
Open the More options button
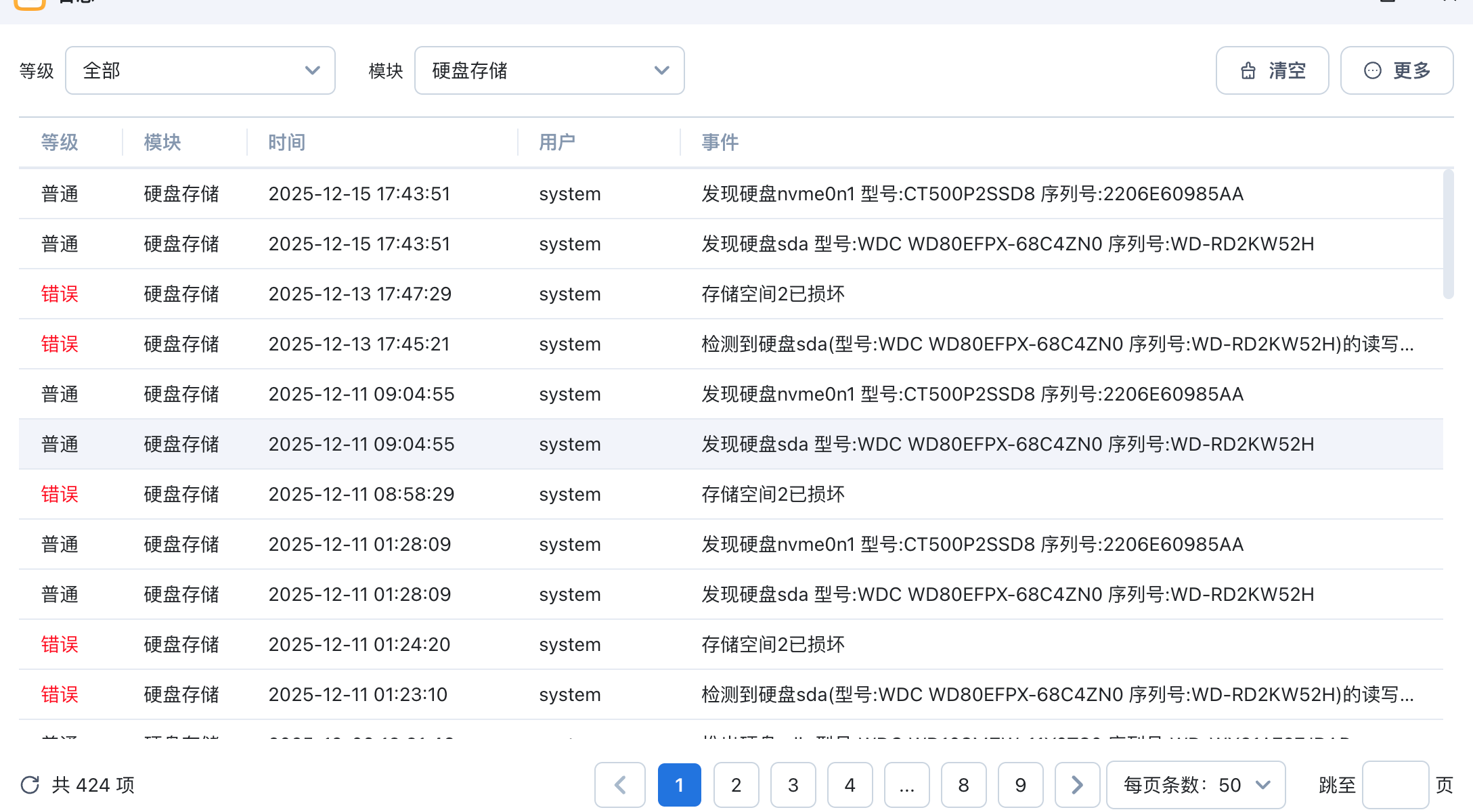(1397, 70)
